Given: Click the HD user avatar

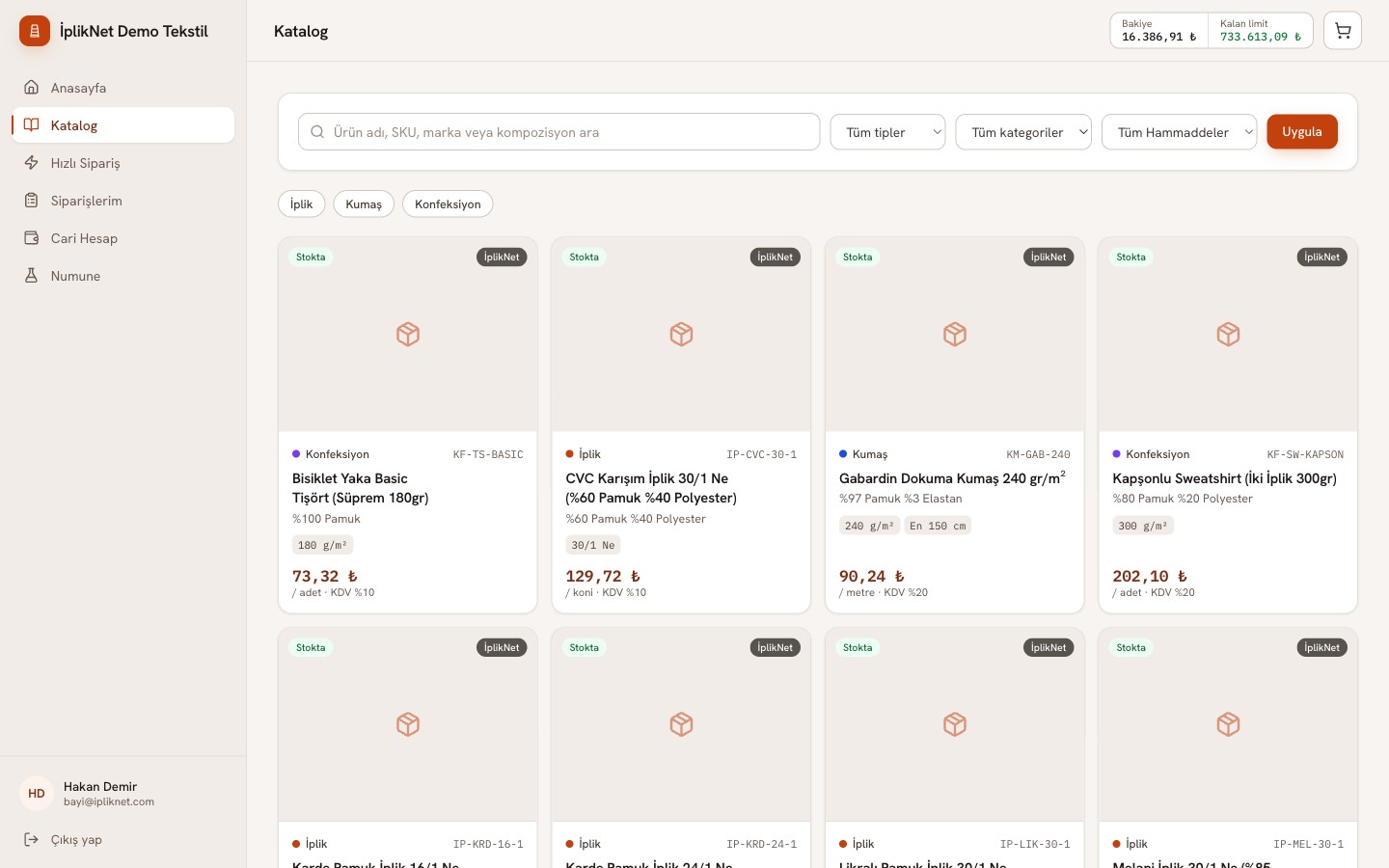Looking at the screenshot, I should tap(37, 794).
